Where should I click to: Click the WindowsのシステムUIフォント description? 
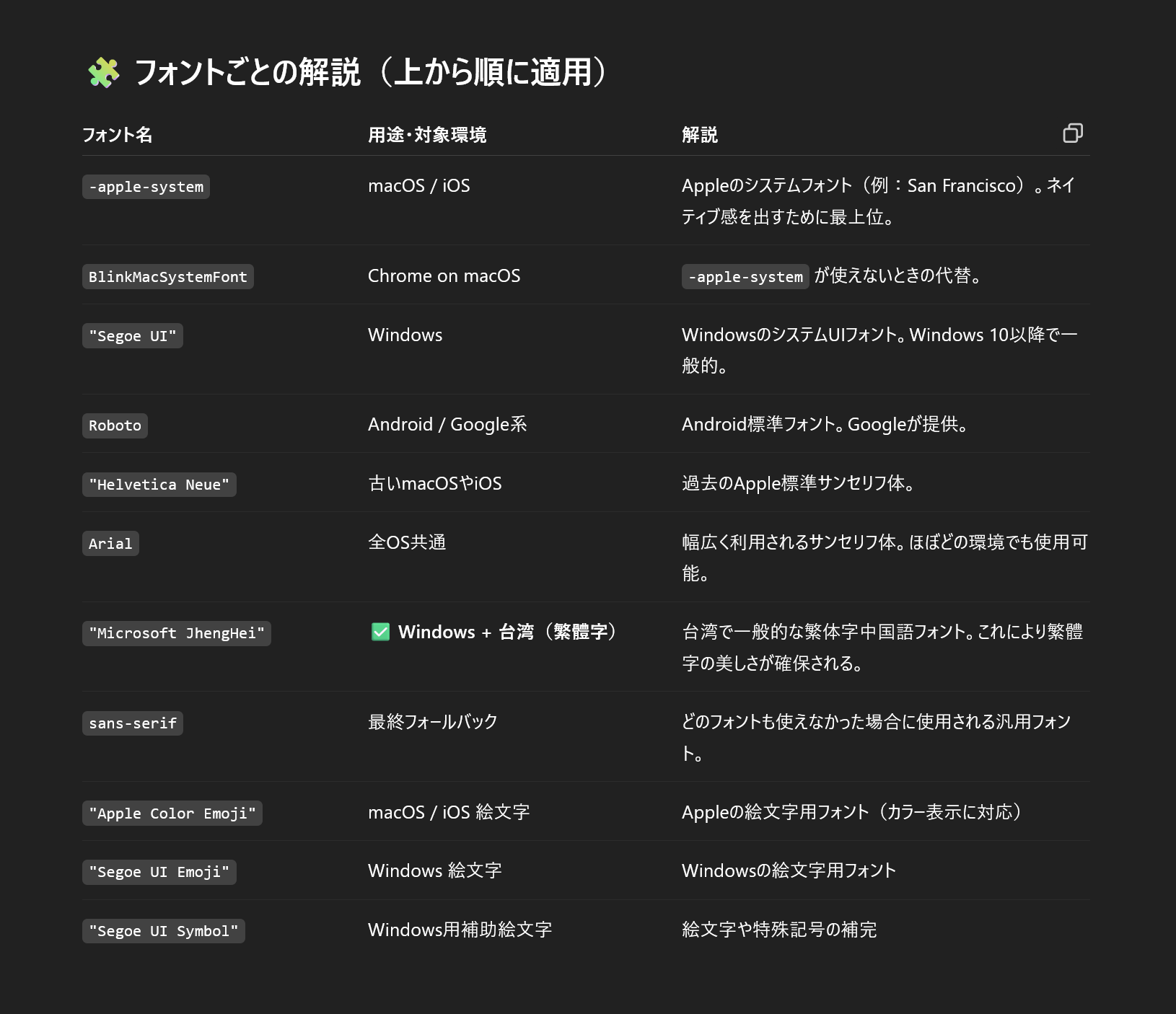coord(879,351)
